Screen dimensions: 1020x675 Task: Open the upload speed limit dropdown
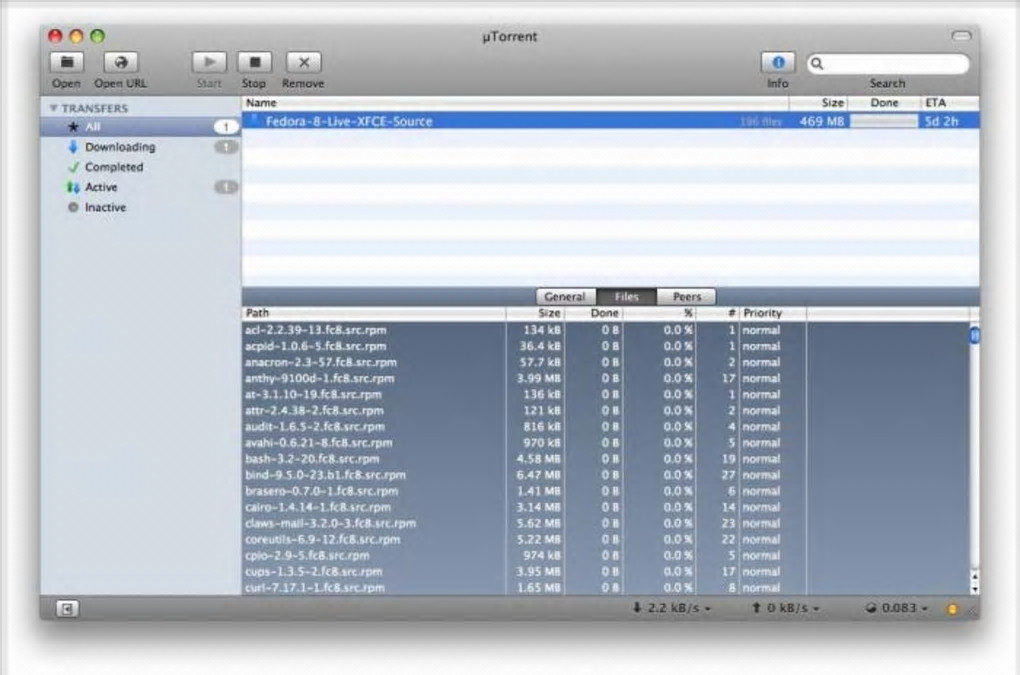[787, 608]
